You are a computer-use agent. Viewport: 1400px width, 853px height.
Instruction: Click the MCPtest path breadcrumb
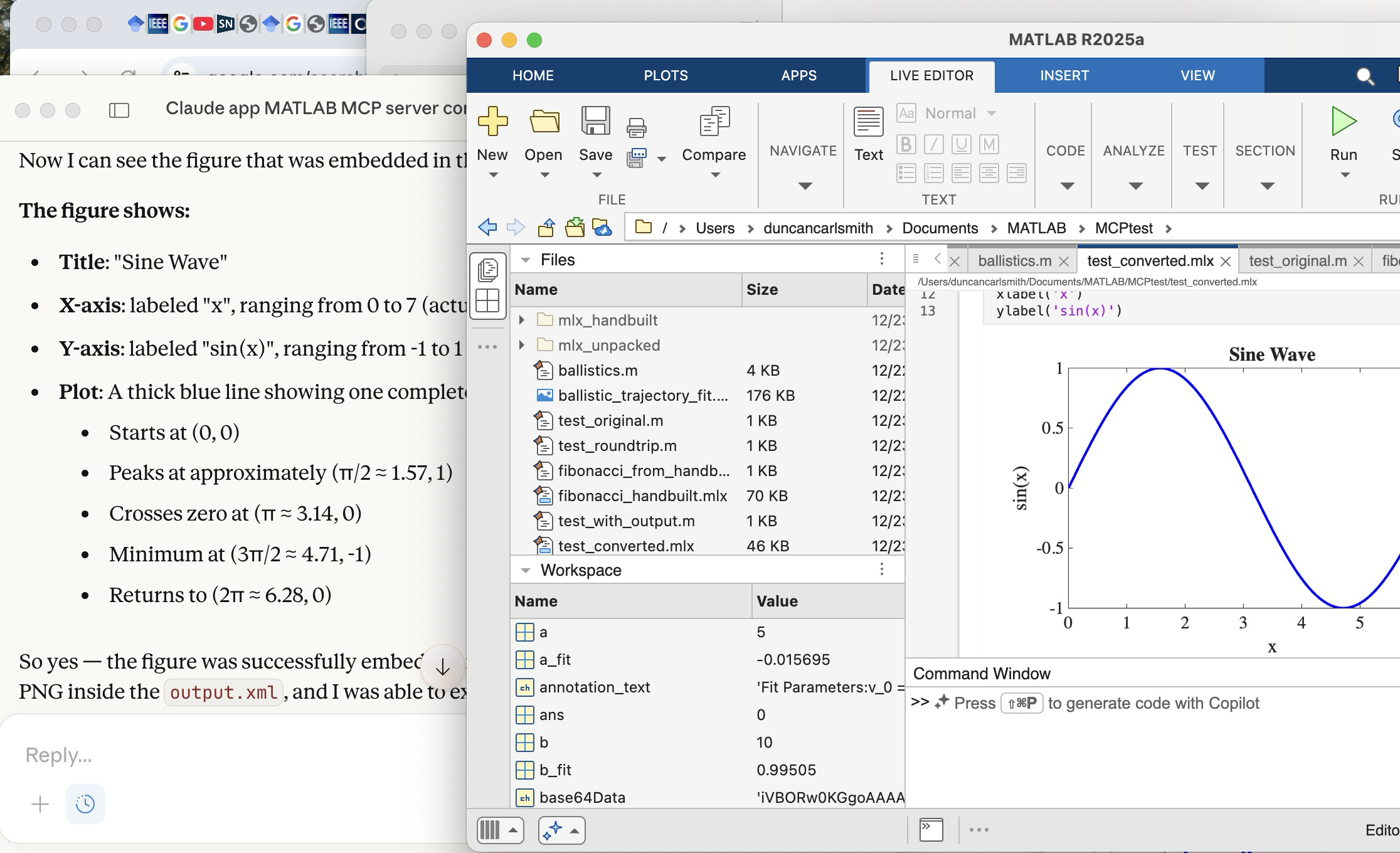(x=1123, y=228)
